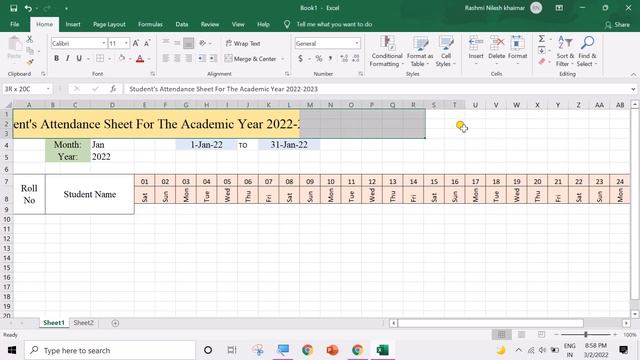Open the Review tab

[x=210, y=24]
